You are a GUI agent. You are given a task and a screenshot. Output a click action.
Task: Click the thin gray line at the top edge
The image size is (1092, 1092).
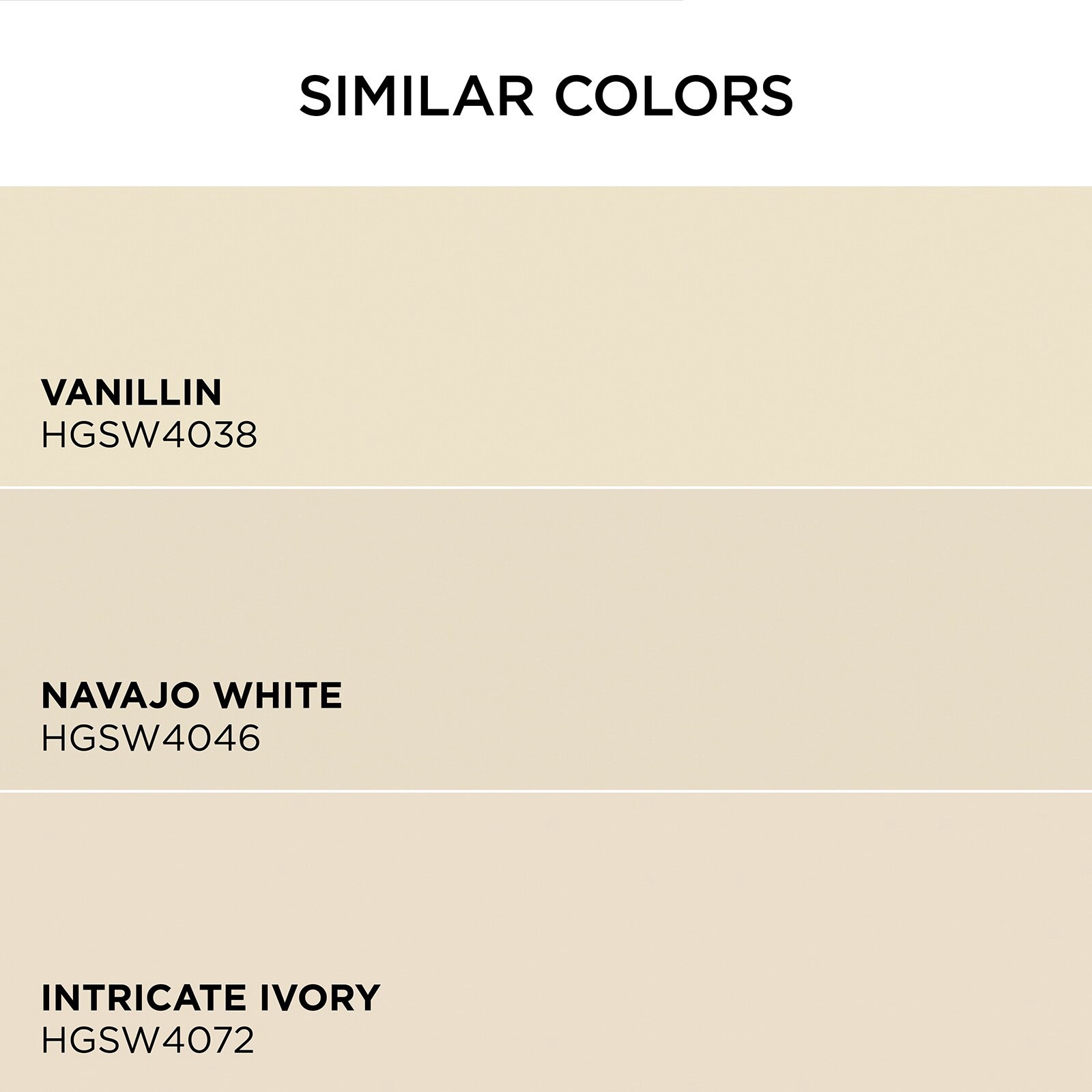(x=341, y=1)
